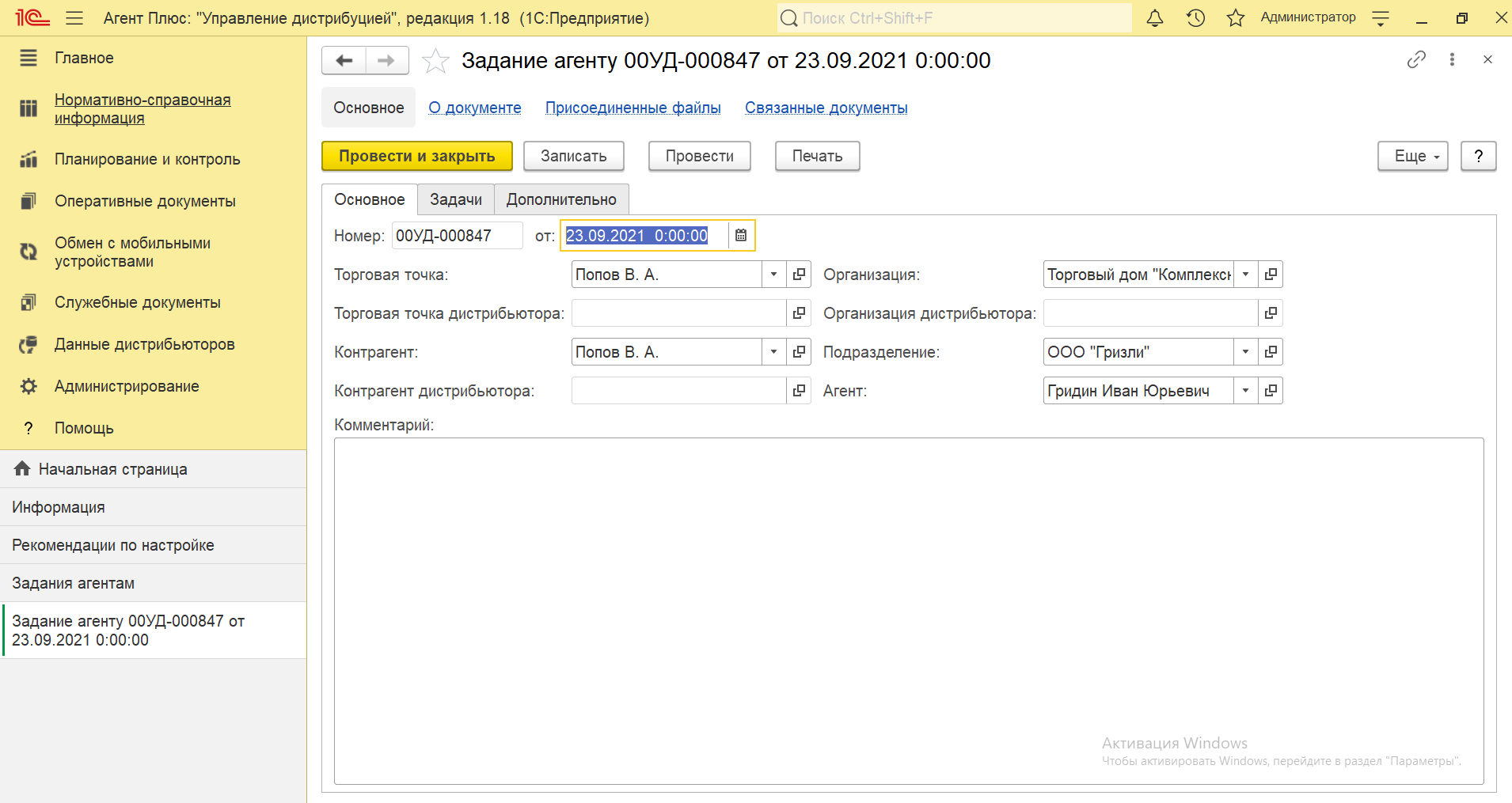This screenshot has width=1512, height=803.
Task: Expand Торговая точка dropdown list
Action: coord(774,274)
